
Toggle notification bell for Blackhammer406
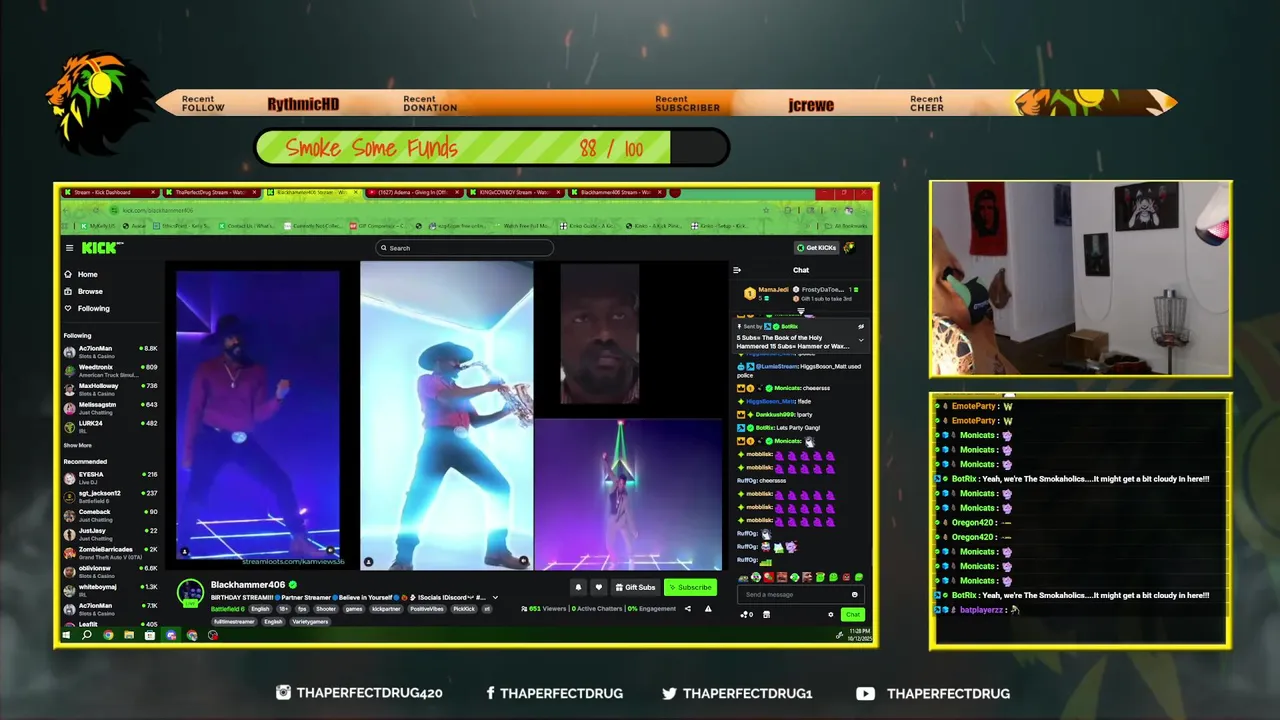click(579, 587)
